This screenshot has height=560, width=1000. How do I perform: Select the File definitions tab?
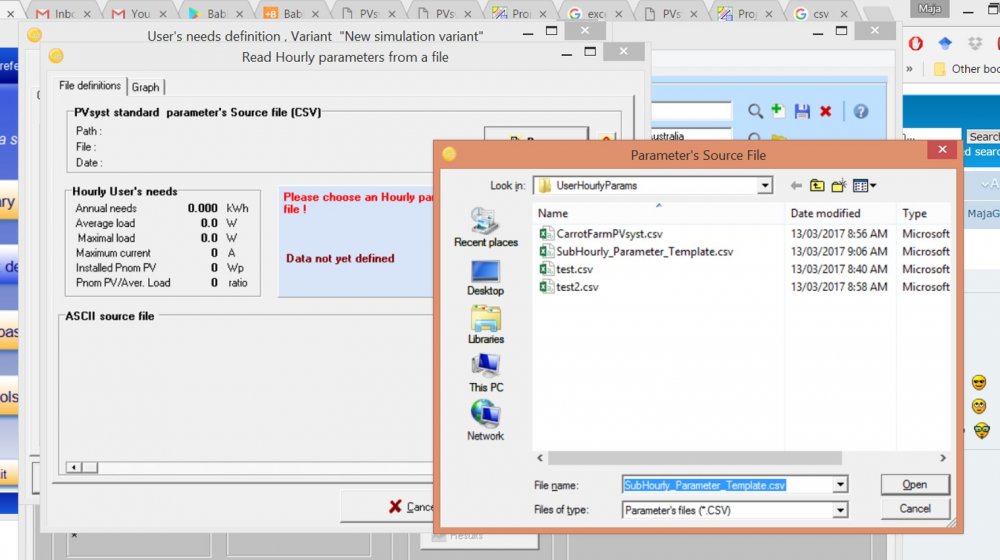click(x=90, y=86)
